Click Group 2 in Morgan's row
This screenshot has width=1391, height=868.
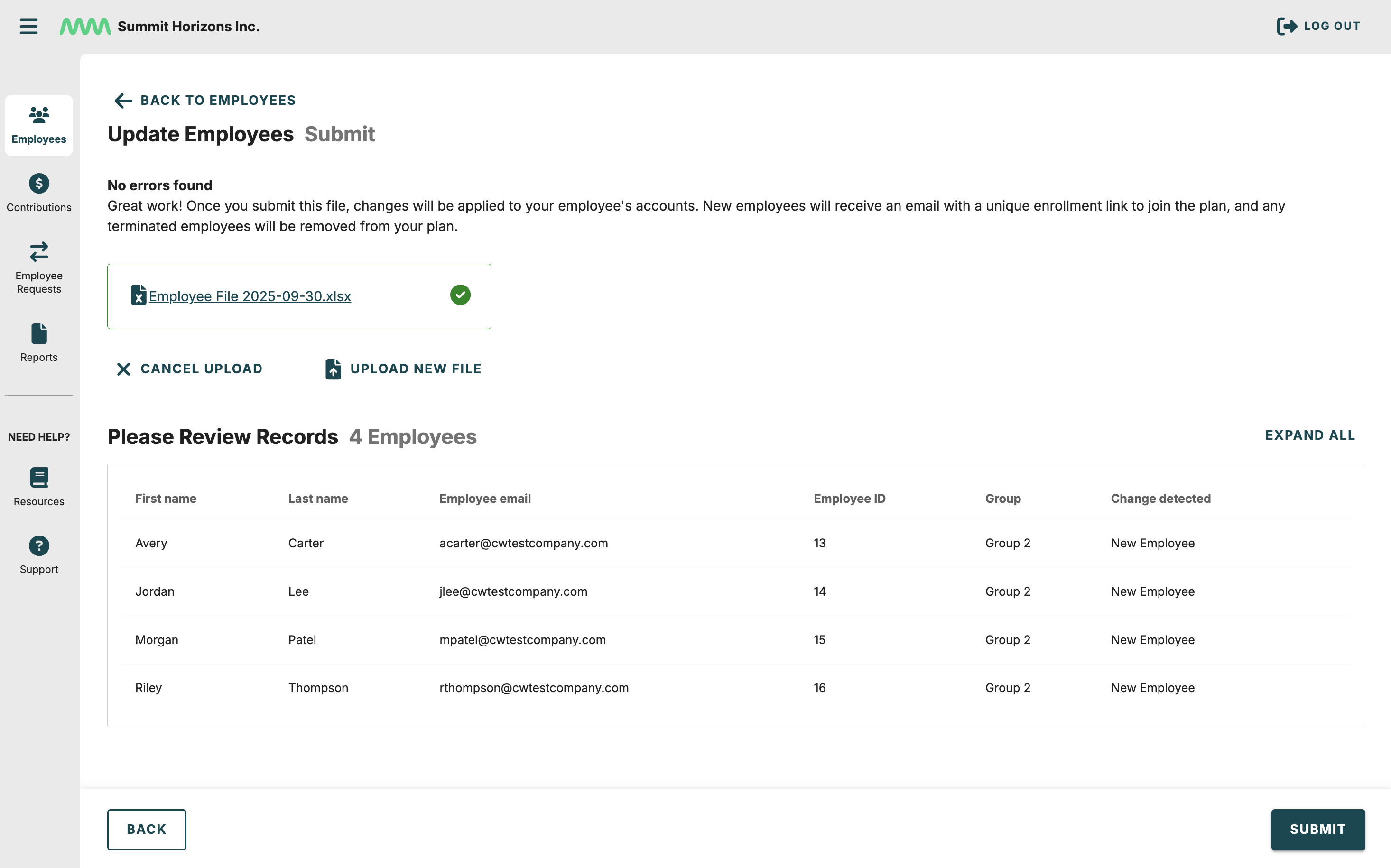pos(1008,640)
